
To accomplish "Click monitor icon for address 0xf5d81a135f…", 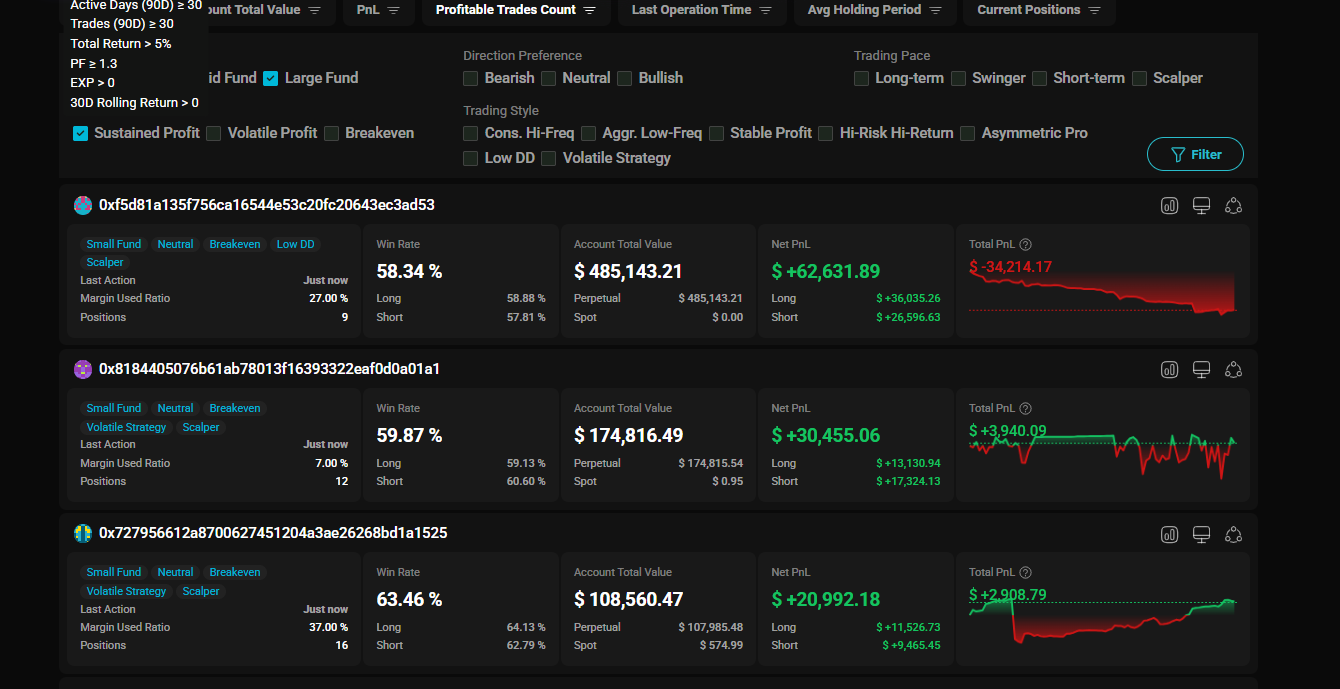I will (1202, 206).
